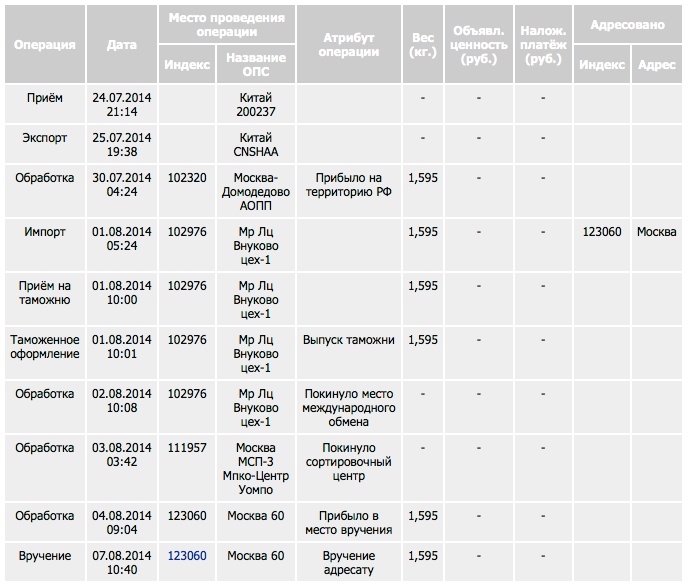Click the date 01.08.2014 10:00
The height and width of the screenshot is (588, 689).
tap(122, 292)
